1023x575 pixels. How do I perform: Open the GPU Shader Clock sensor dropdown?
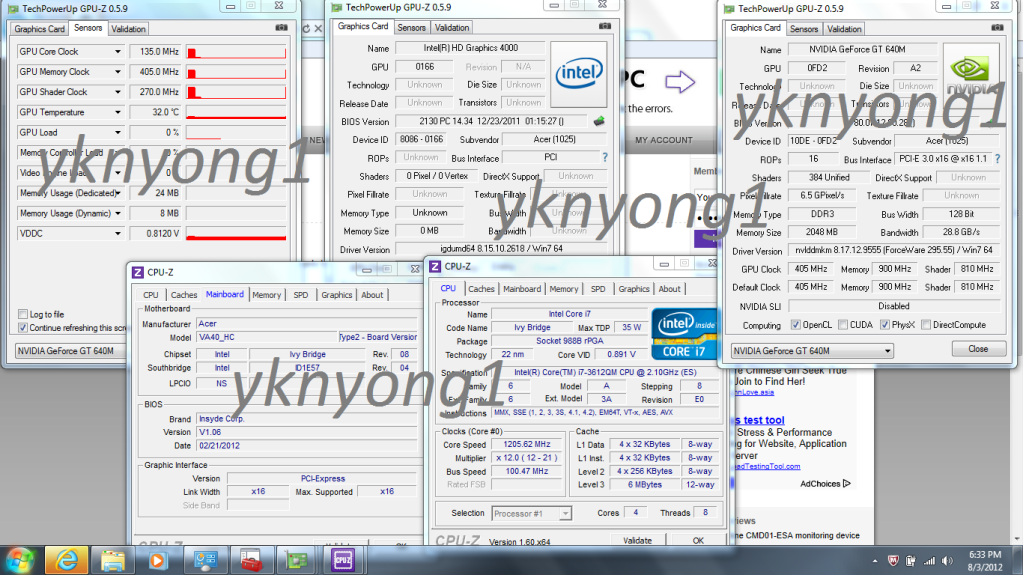[x=117, y=92]
